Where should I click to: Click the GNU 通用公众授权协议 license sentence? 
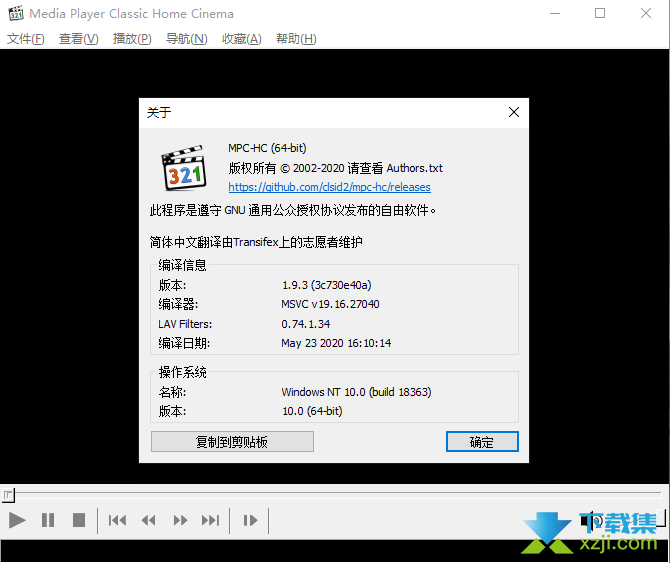pyautogui.click(x=293, y=210)
